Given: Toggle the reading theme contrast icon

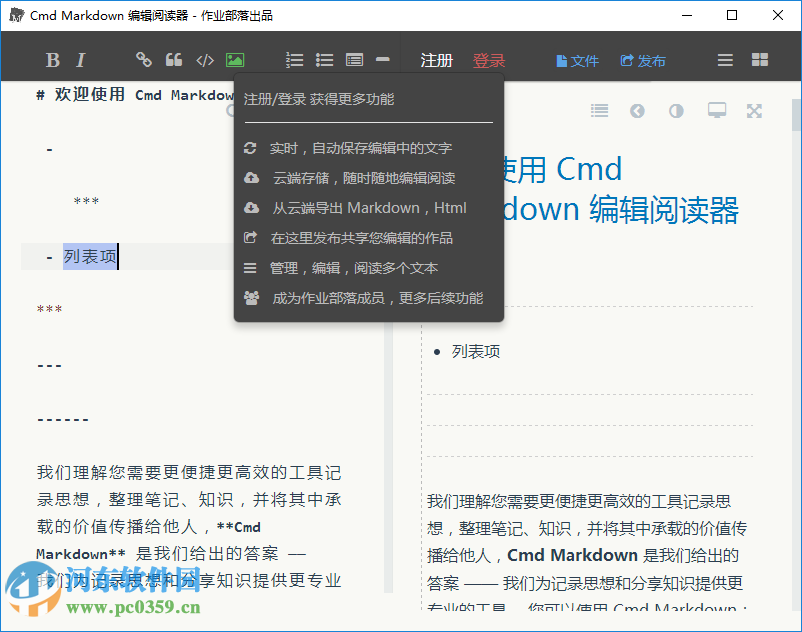Looking at the screenshot, I should tap(675, 111).
